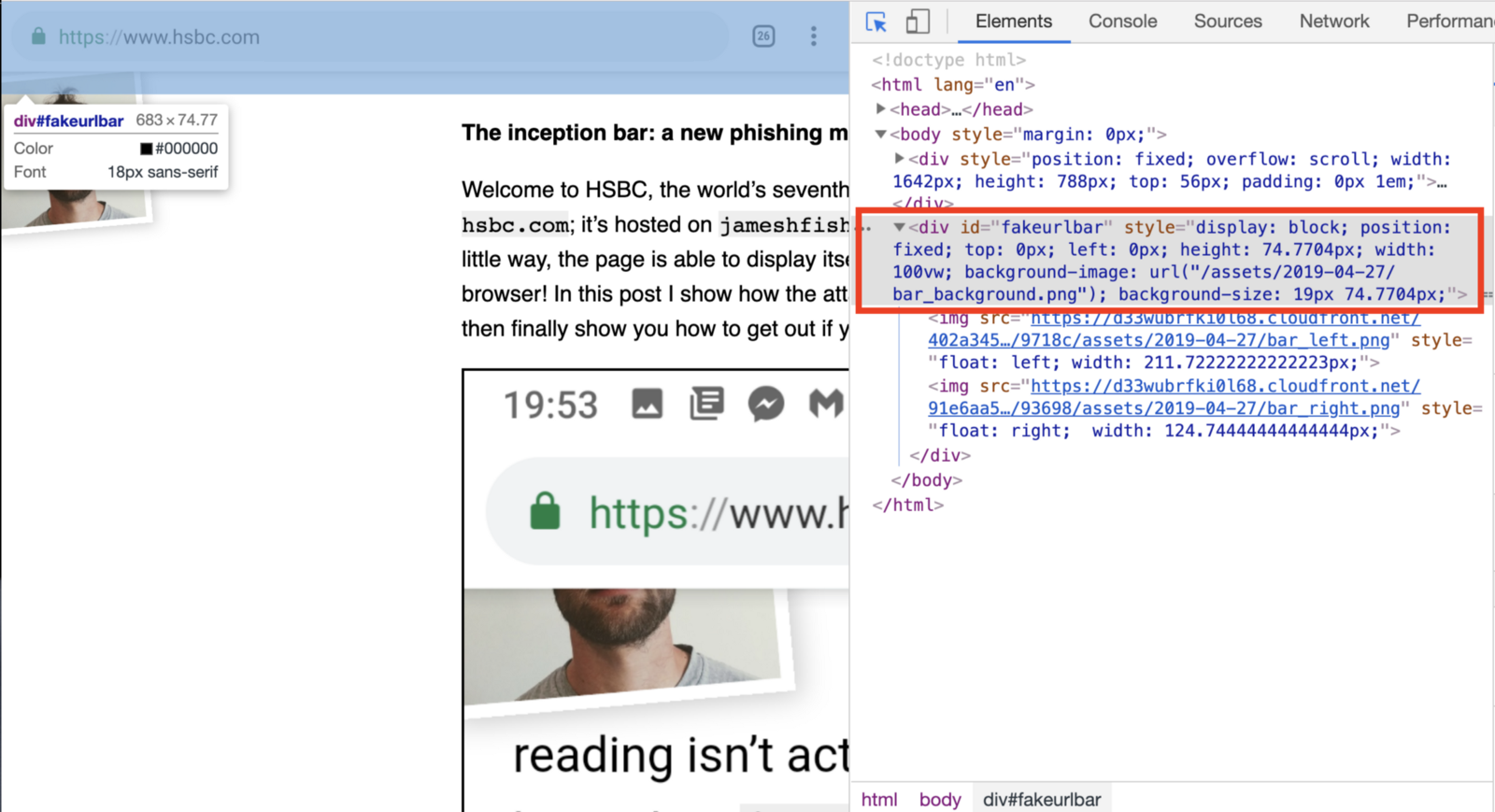Open the three-dot browser menu
The image size is (1495, 812).
point(814,36)
